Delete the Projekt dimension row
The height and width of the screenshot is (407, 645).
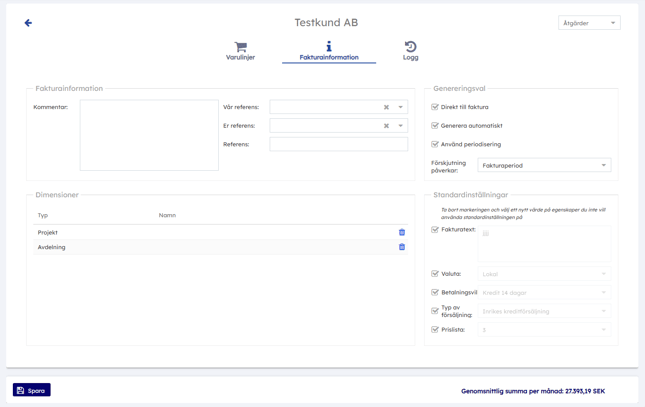click(402, 232)
